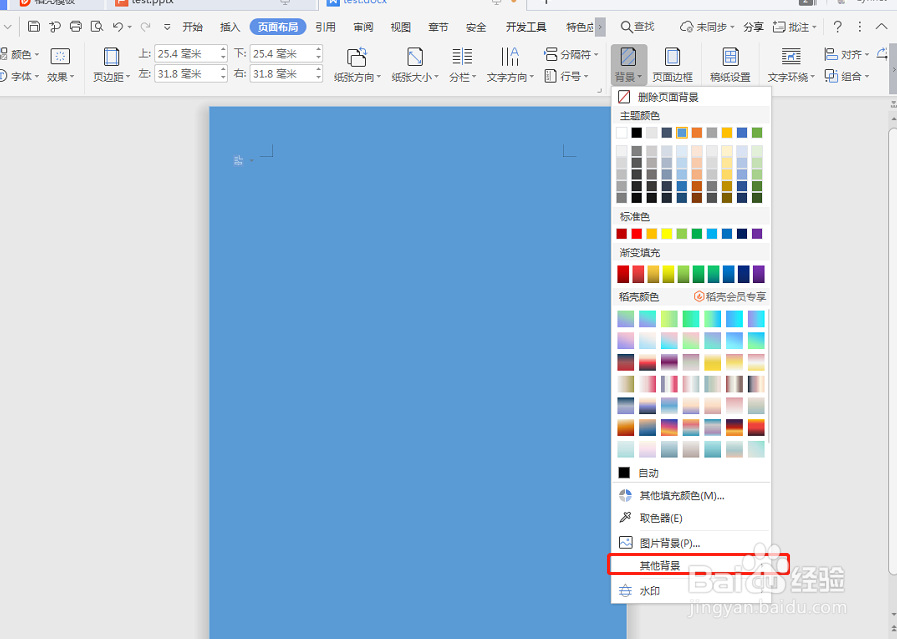The height and width of the screenshot is (639, 897).
Task: Click the help question mark icon
Action: tap(837, 27)
